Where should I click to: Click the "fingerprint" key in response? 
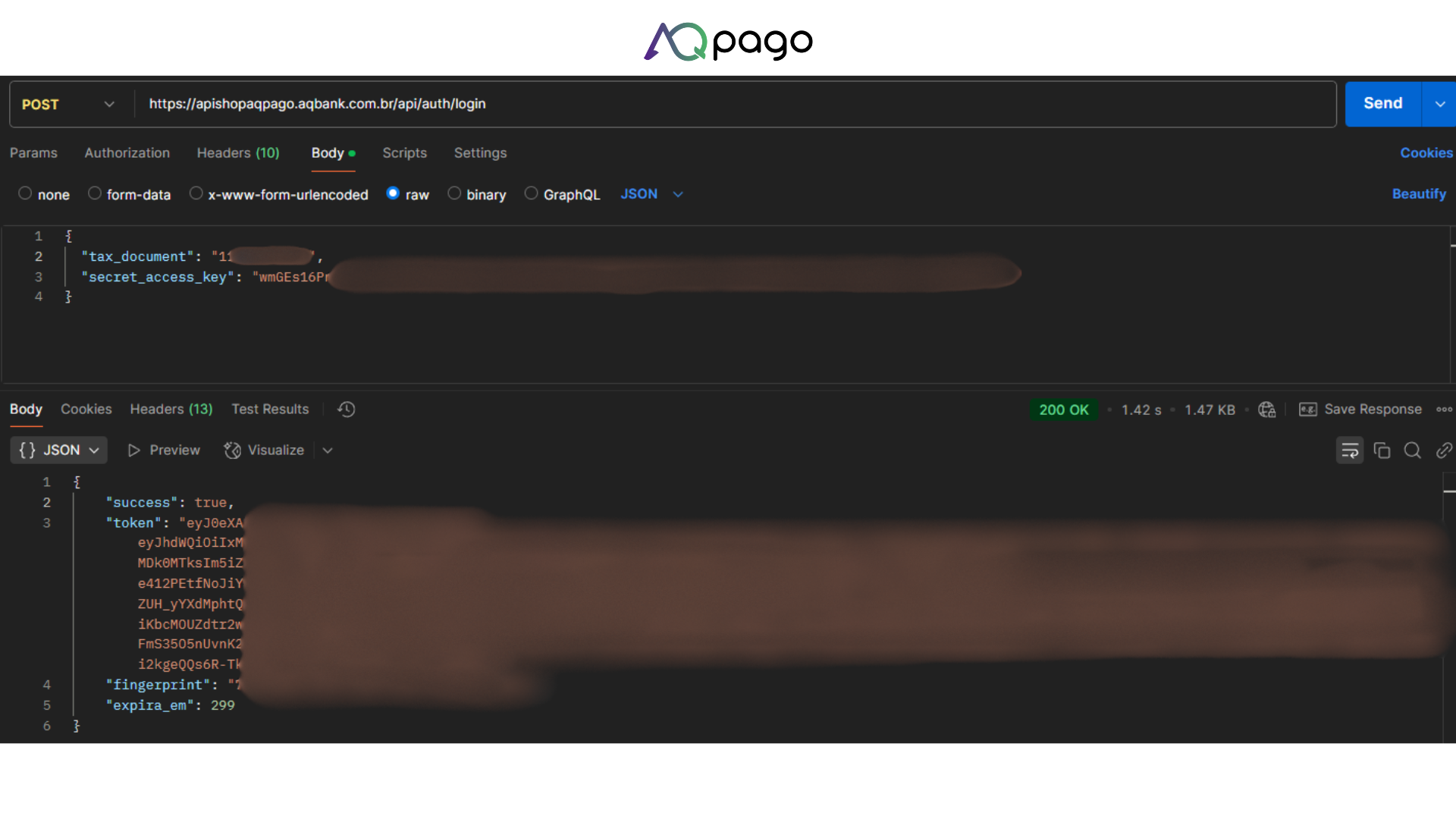(x=158, y=685)
